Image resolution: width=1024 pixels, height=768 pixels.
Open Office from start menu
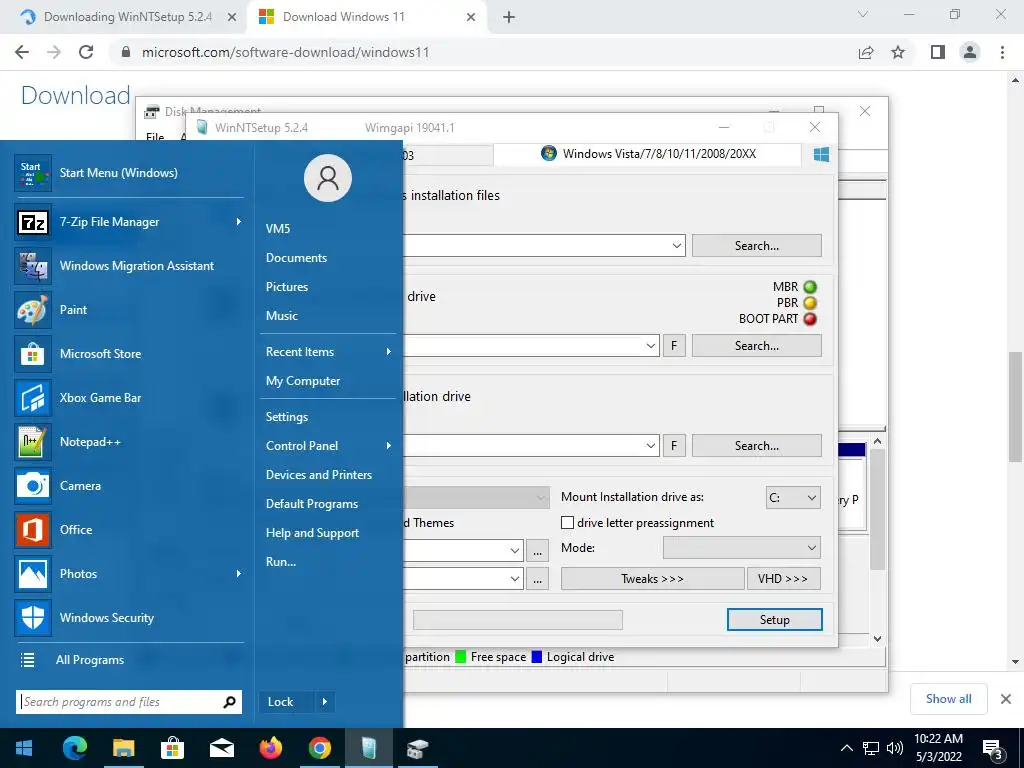tap(129, 530)
